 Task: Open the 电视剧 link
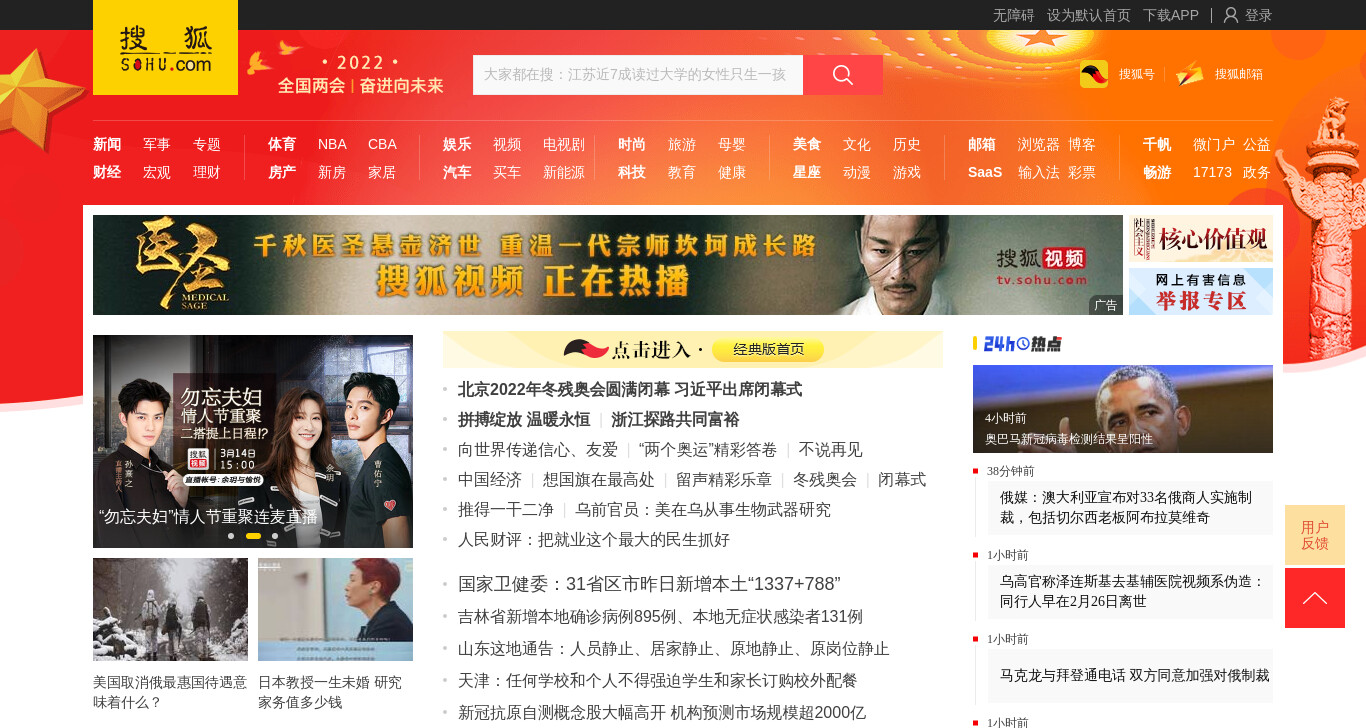point(564,144)
